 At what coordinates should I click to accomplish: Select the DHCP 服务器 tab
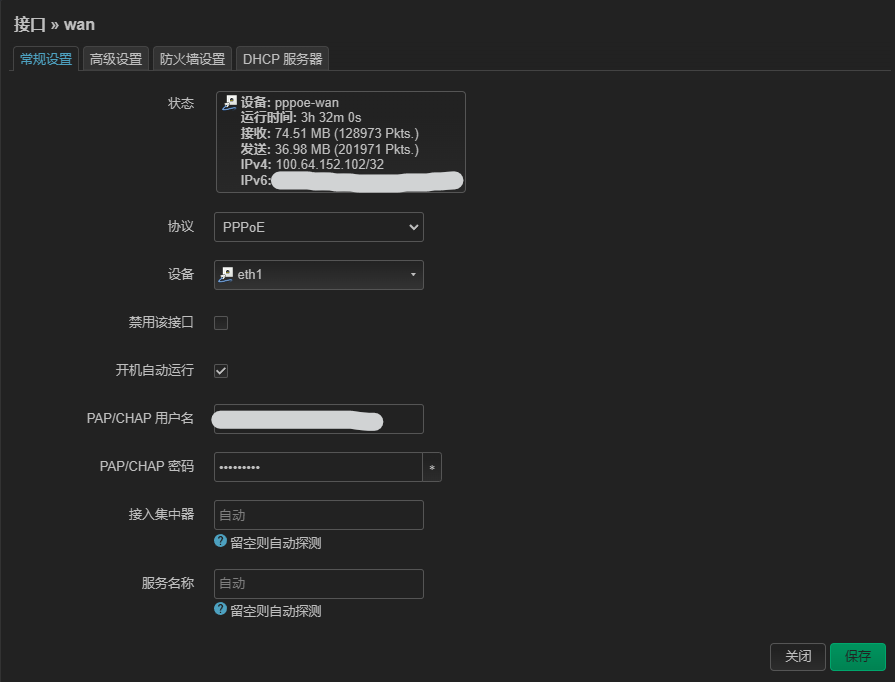(x=282, y=59)
